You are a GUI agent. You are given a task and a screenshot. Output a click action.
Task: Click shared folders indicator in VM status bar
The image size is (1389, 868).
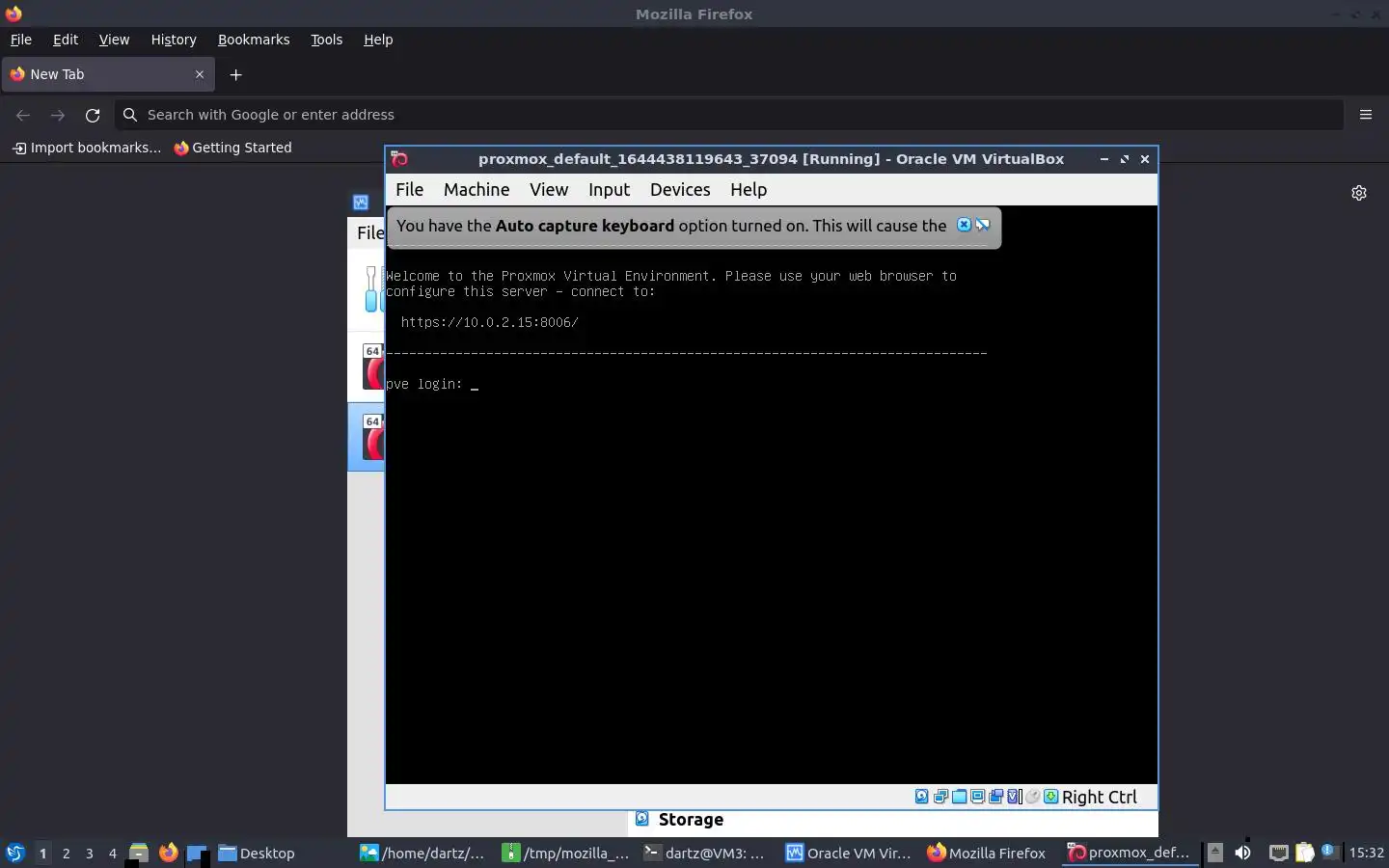960,797
